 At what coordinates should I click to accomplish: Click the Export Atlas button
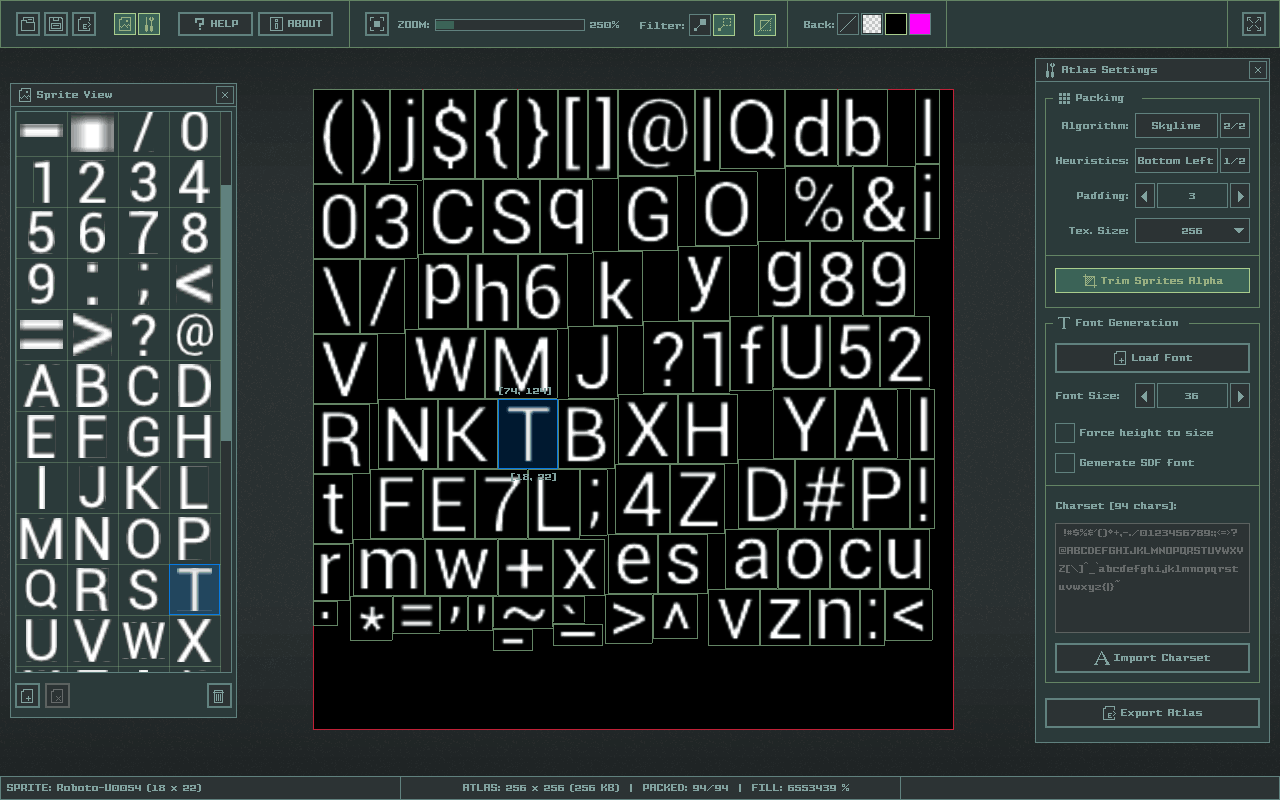tap(1152, 713)
